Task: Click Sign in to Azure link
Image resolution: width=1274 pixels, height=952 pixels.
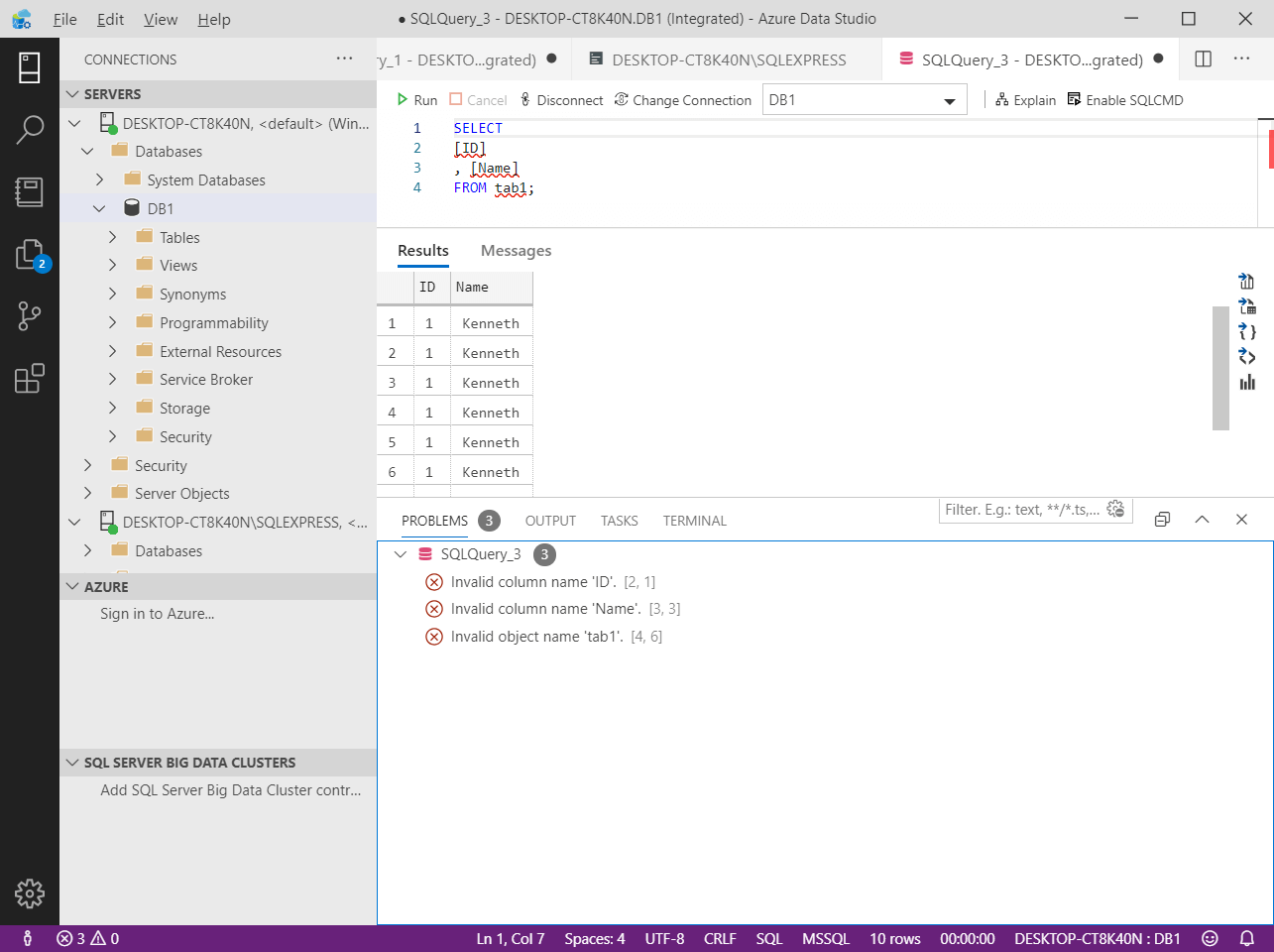Action: point(158,614)
